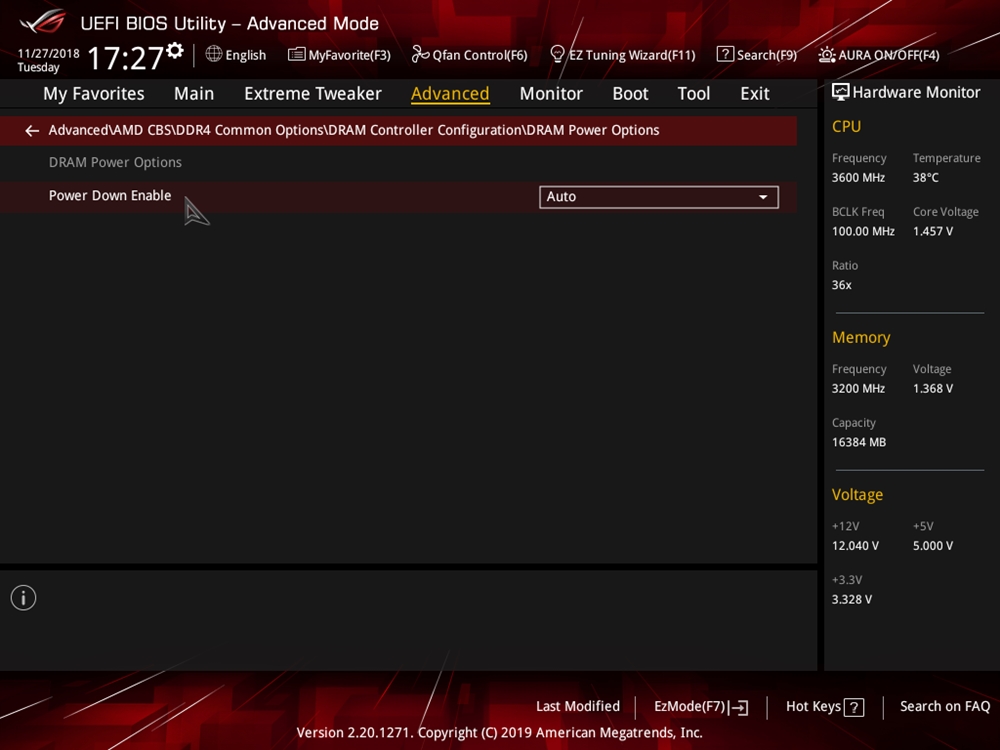Viewport: 1000px width, 750px height.
Task: Click the Hardware Monitor title
Action: click(x=916, y=92)
